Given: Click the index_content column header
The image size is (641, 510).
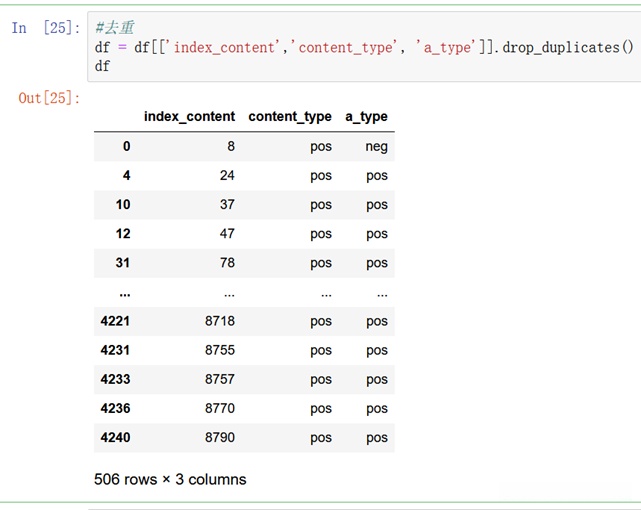Looking at the screenshot, I should coord(189,116).
